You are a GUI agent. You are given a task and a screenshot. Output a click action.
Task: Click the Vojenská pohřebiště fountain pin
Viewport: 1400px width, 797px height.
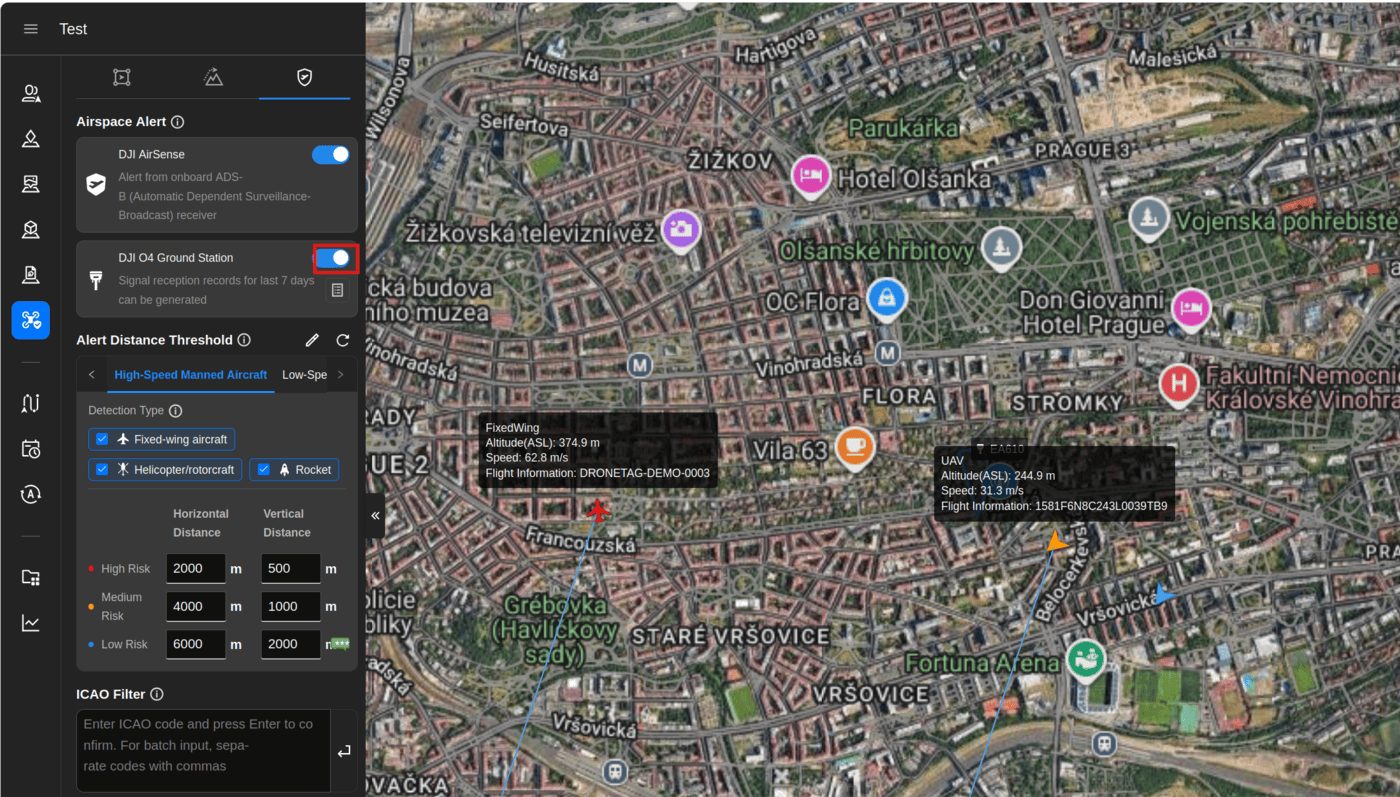click(x=1150, y=218)
